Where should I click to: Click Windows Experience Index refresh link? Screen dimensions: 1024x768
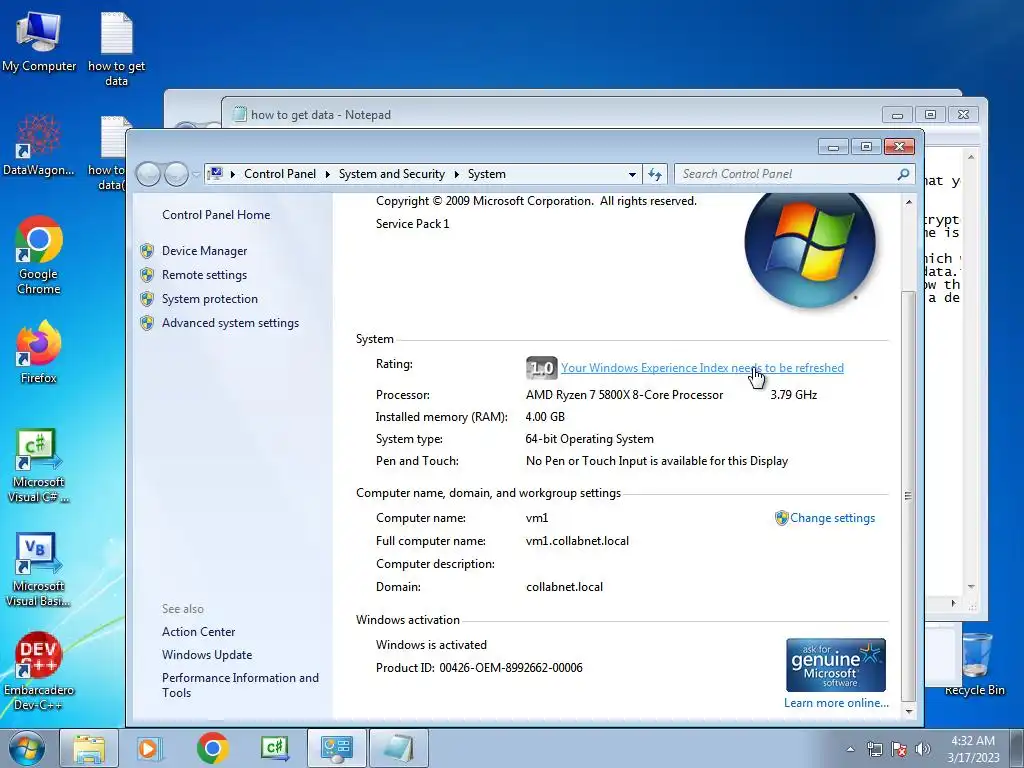(x=702, y=368)
